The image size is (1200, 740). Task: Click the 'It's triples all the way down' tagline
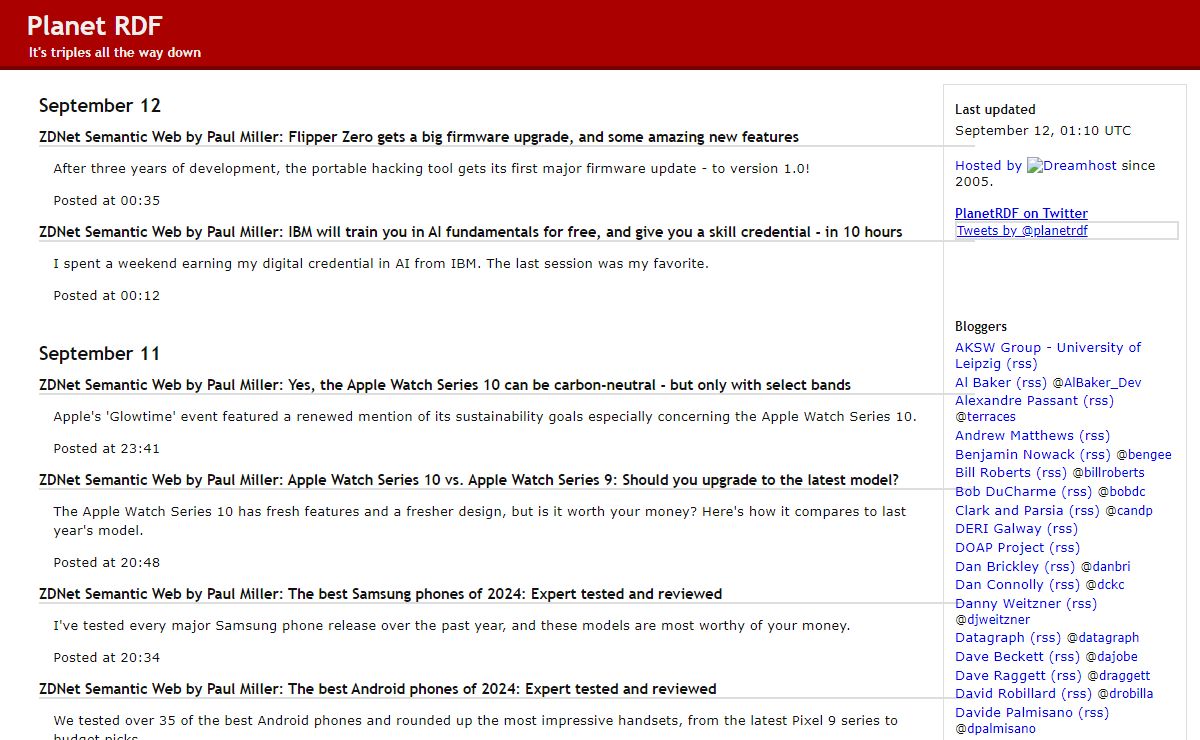point(115,53)
